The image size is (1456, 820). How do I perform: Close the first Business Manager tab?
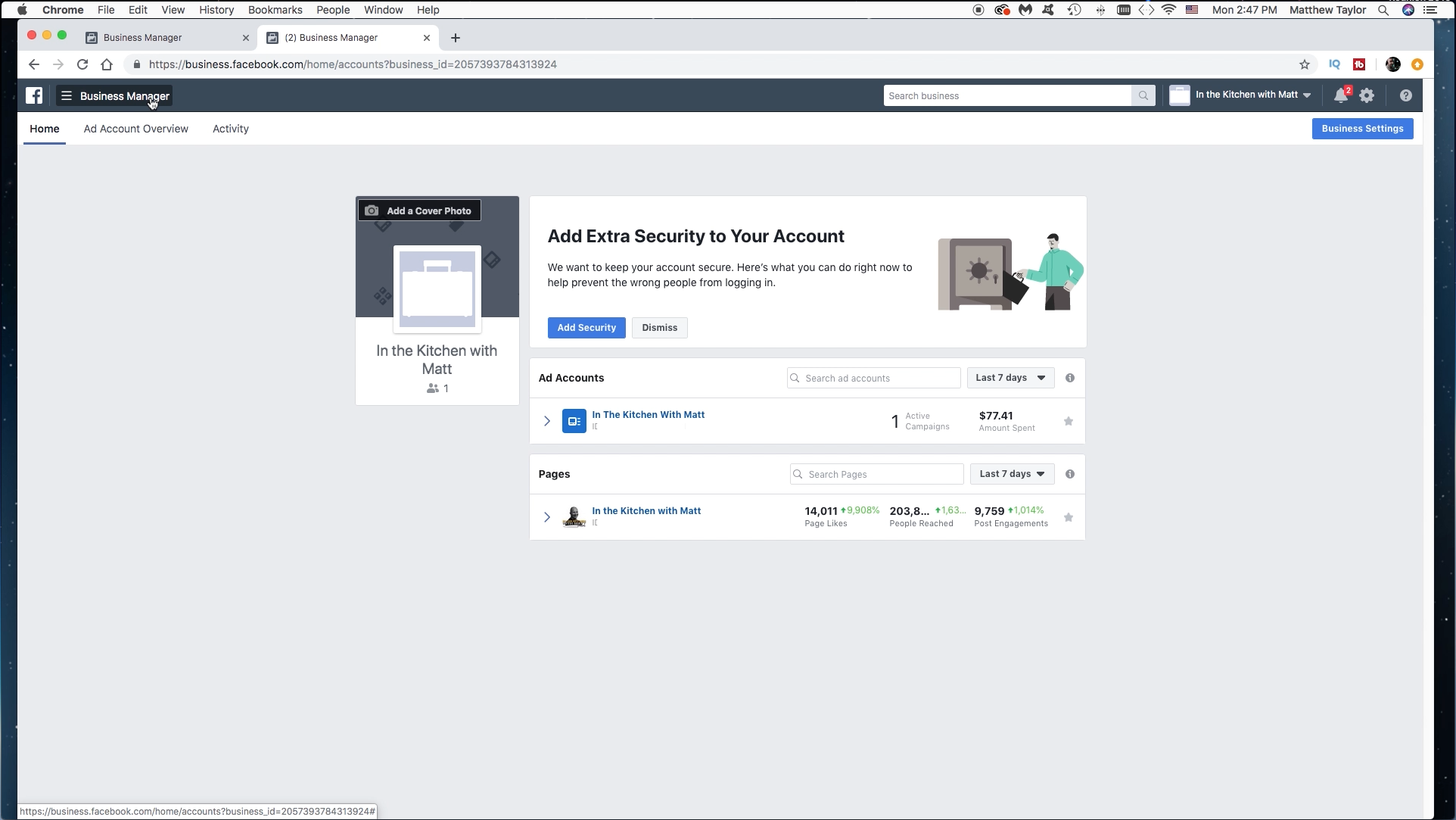(246, 38)
